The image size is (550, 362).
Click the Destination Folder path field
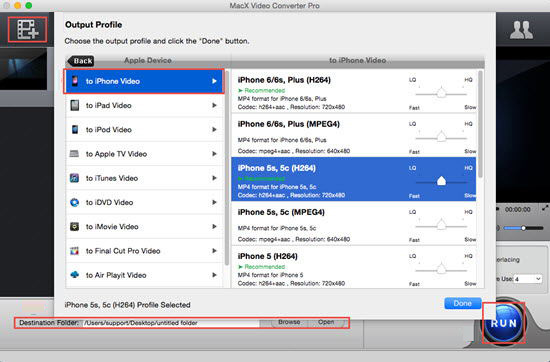pos(171,323)
